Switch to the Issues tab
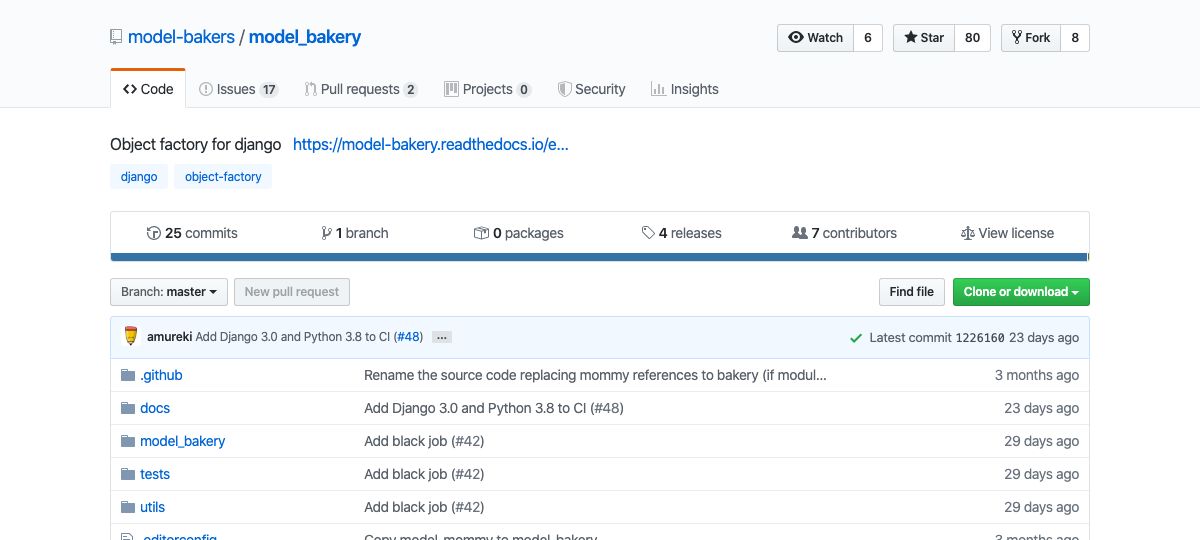Screen dimensions: 1200x540 pos(238,89)
